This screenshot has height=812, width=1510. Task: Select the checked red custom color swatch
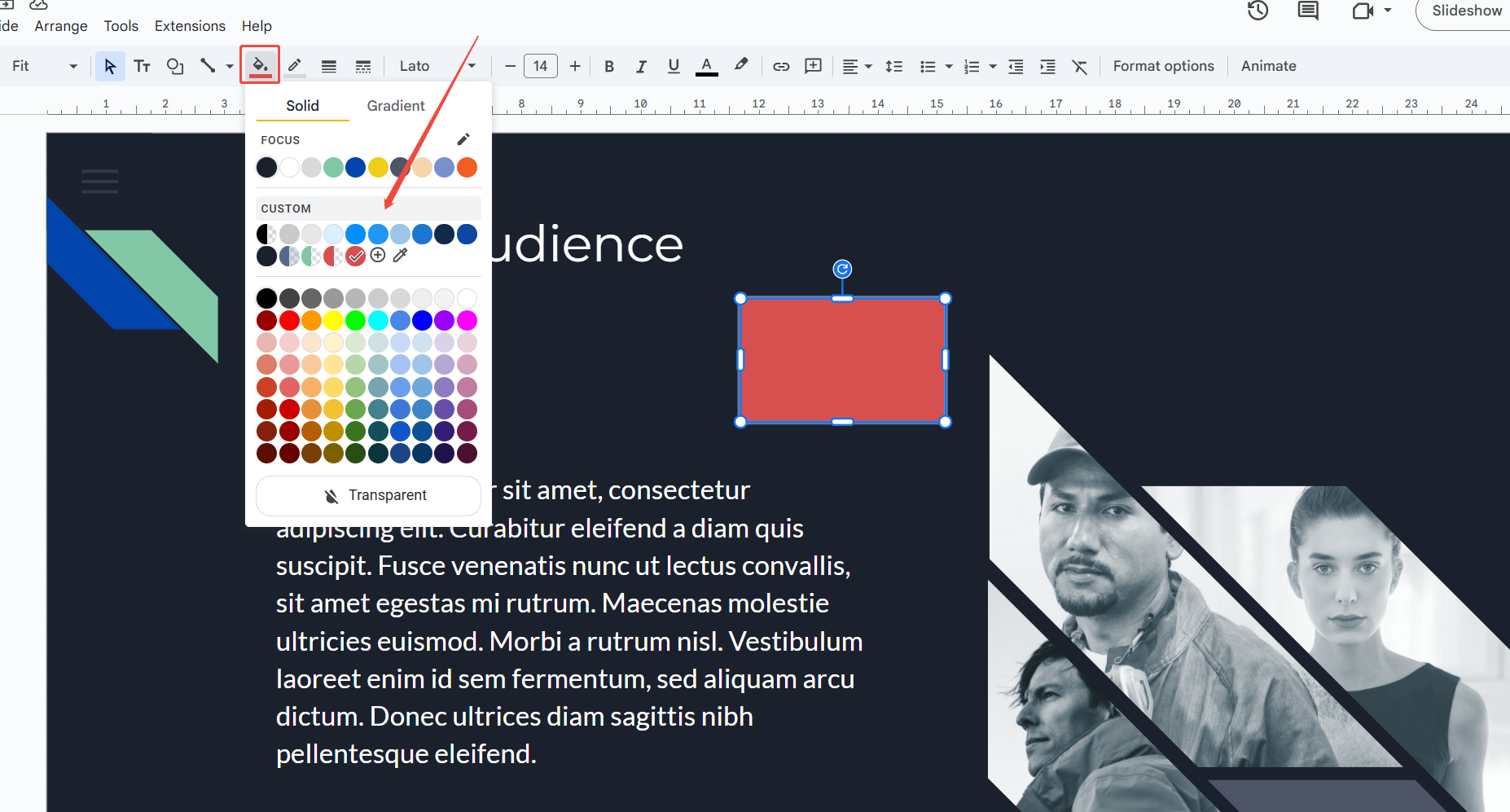(355, 255)
